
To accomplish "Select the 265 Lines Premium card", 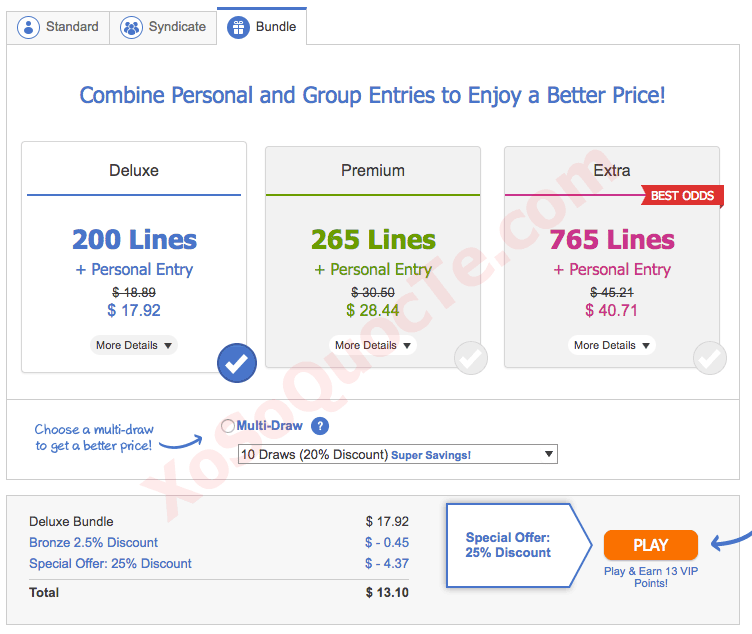I will tap(372, 240).
